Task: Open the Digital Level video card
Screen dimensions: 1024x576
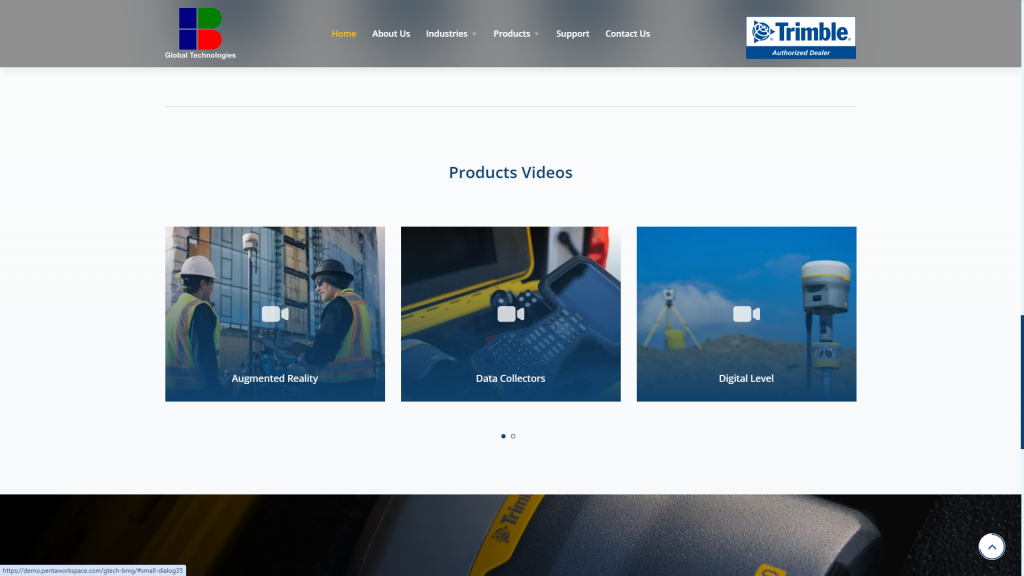Action: point(746,314)
